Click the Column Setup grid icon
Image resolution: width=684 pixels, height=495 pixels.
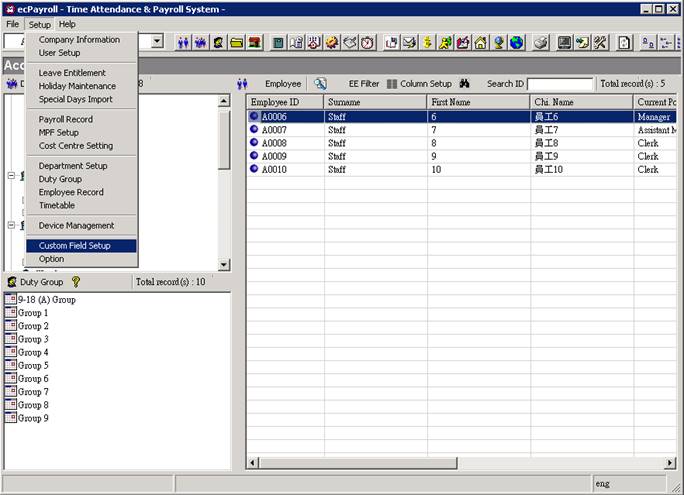point(392,84)
